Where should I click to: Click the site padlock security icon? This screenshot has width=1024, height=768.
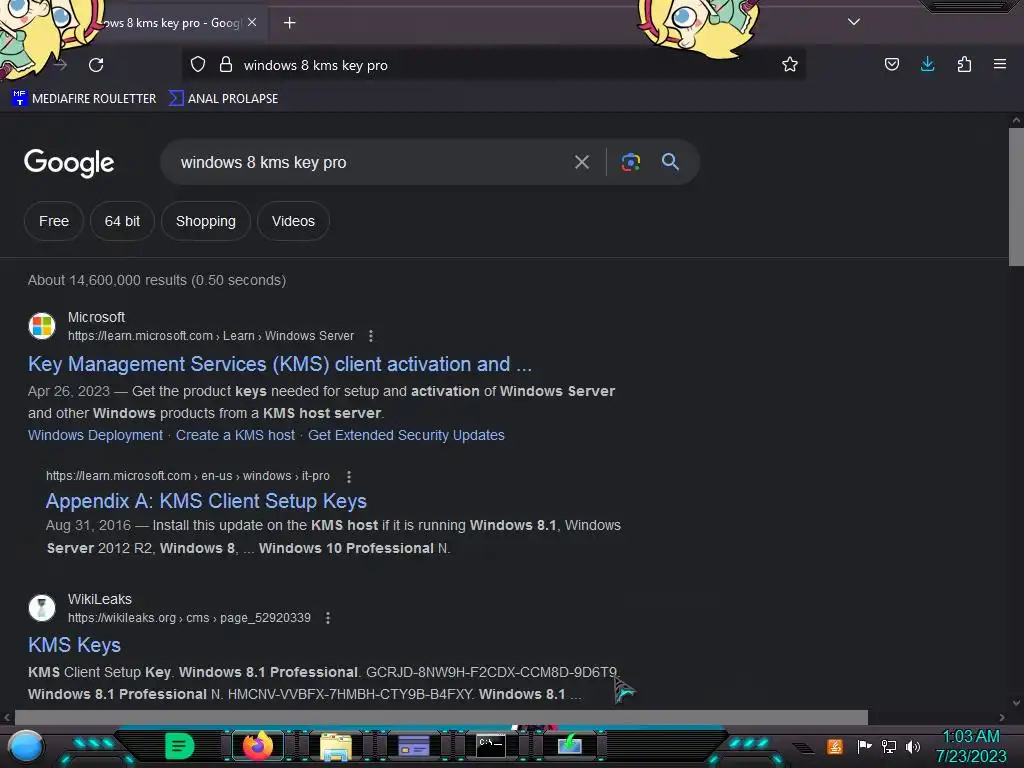[226, 65]
